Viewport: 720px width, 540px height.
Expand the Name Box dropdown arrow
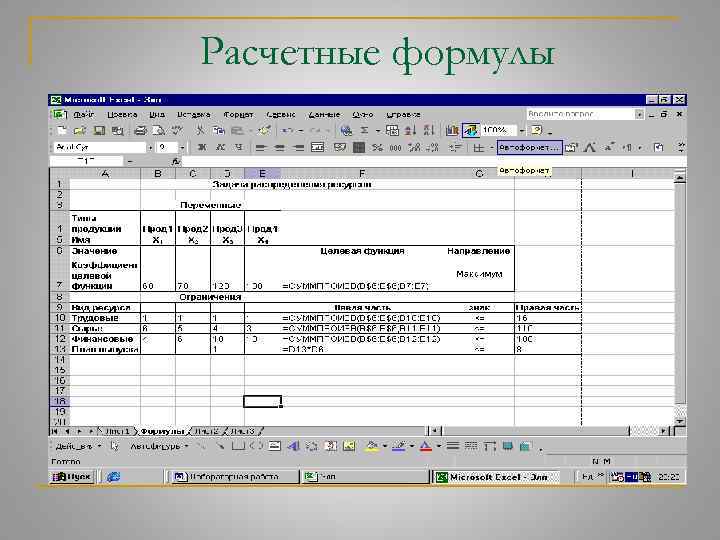130,162
